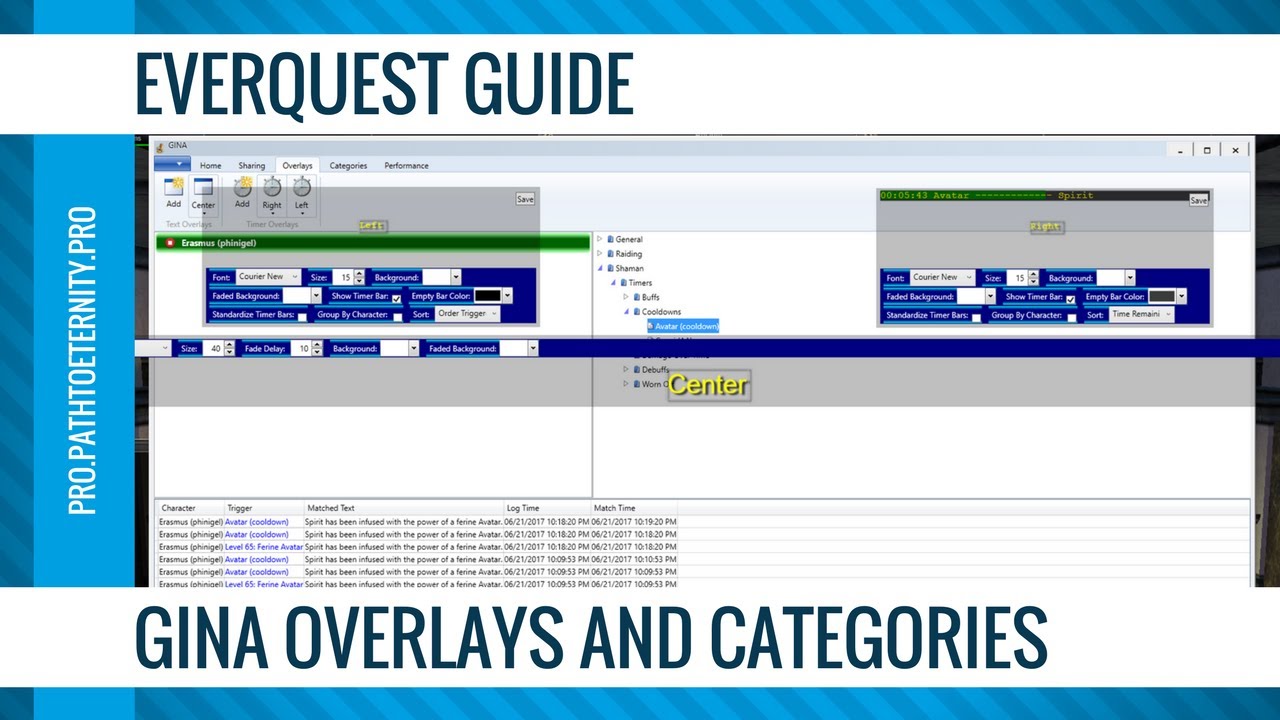Switch to the Home ribbon tab
The width and height of the screenshot is (1280, 720).
[210, 166]
